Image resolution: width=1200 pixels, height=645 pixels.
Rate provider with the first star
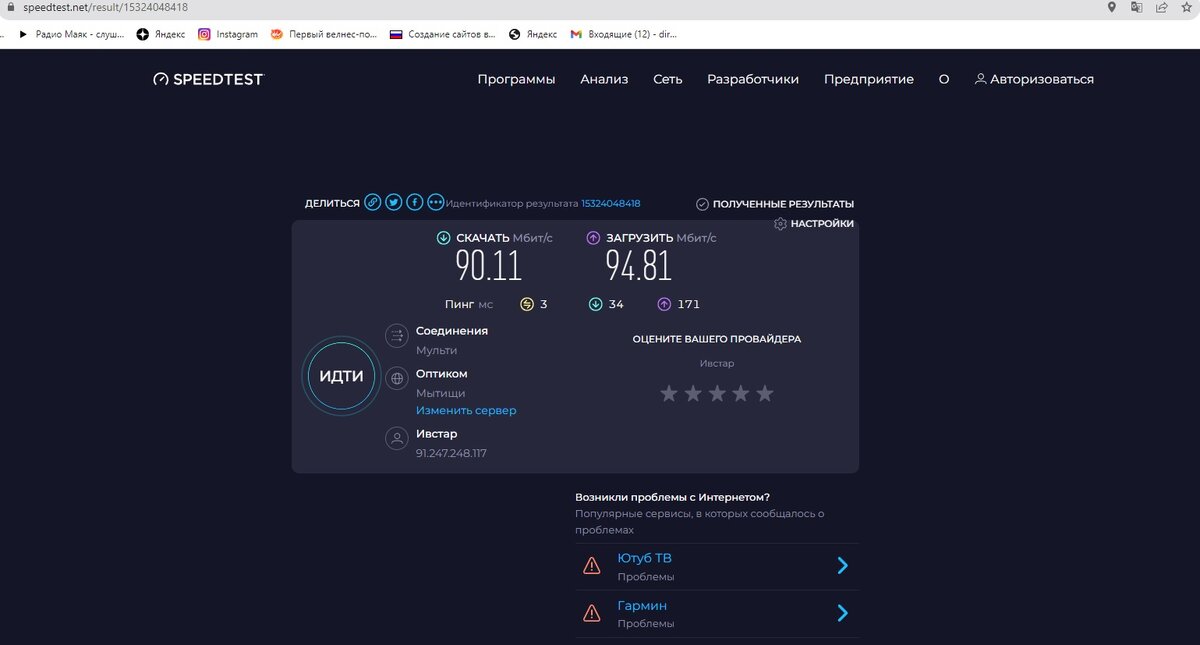pos(669,394)
